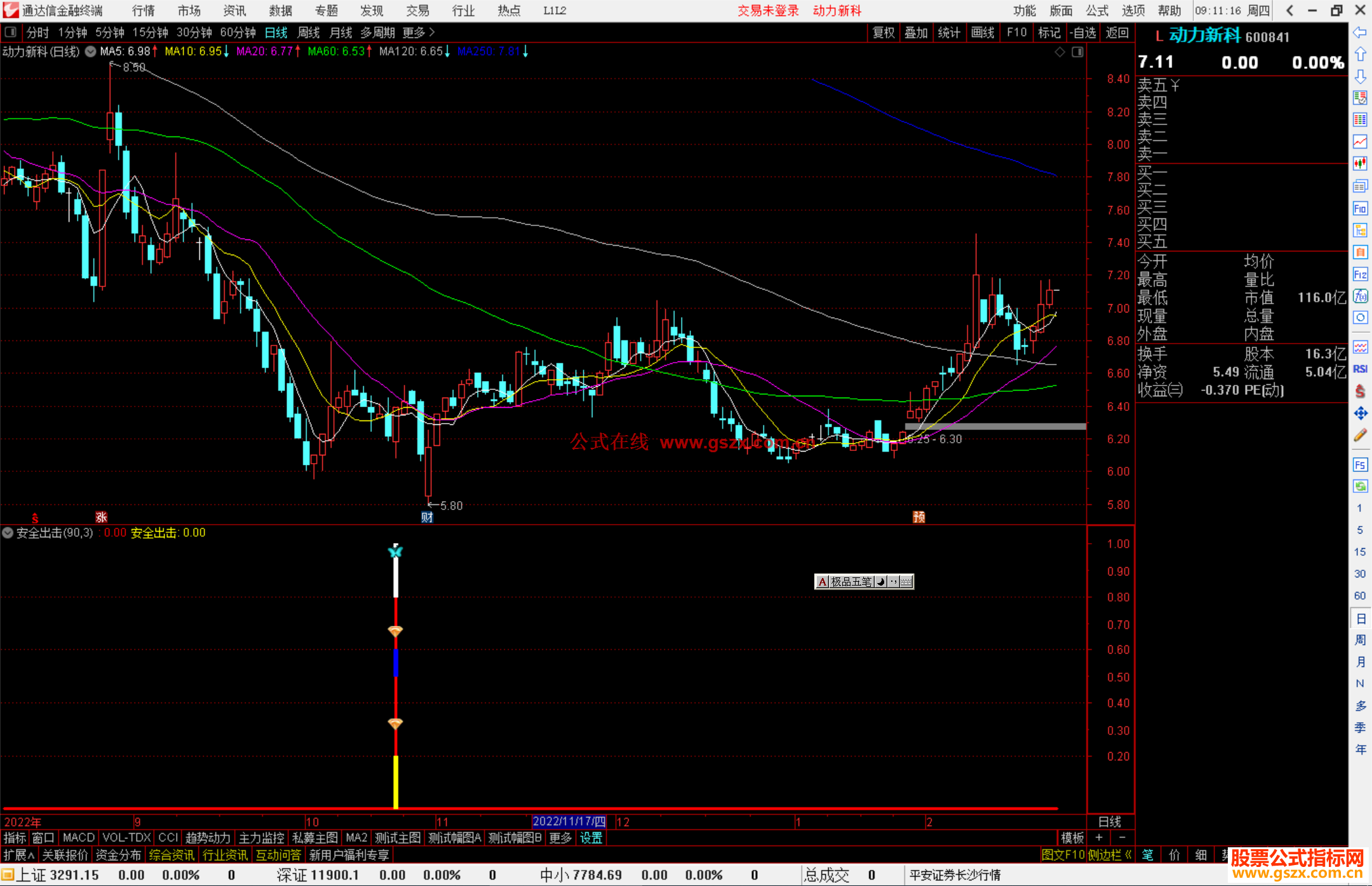Expand the 更多 timeframe options

pos(418,32)
